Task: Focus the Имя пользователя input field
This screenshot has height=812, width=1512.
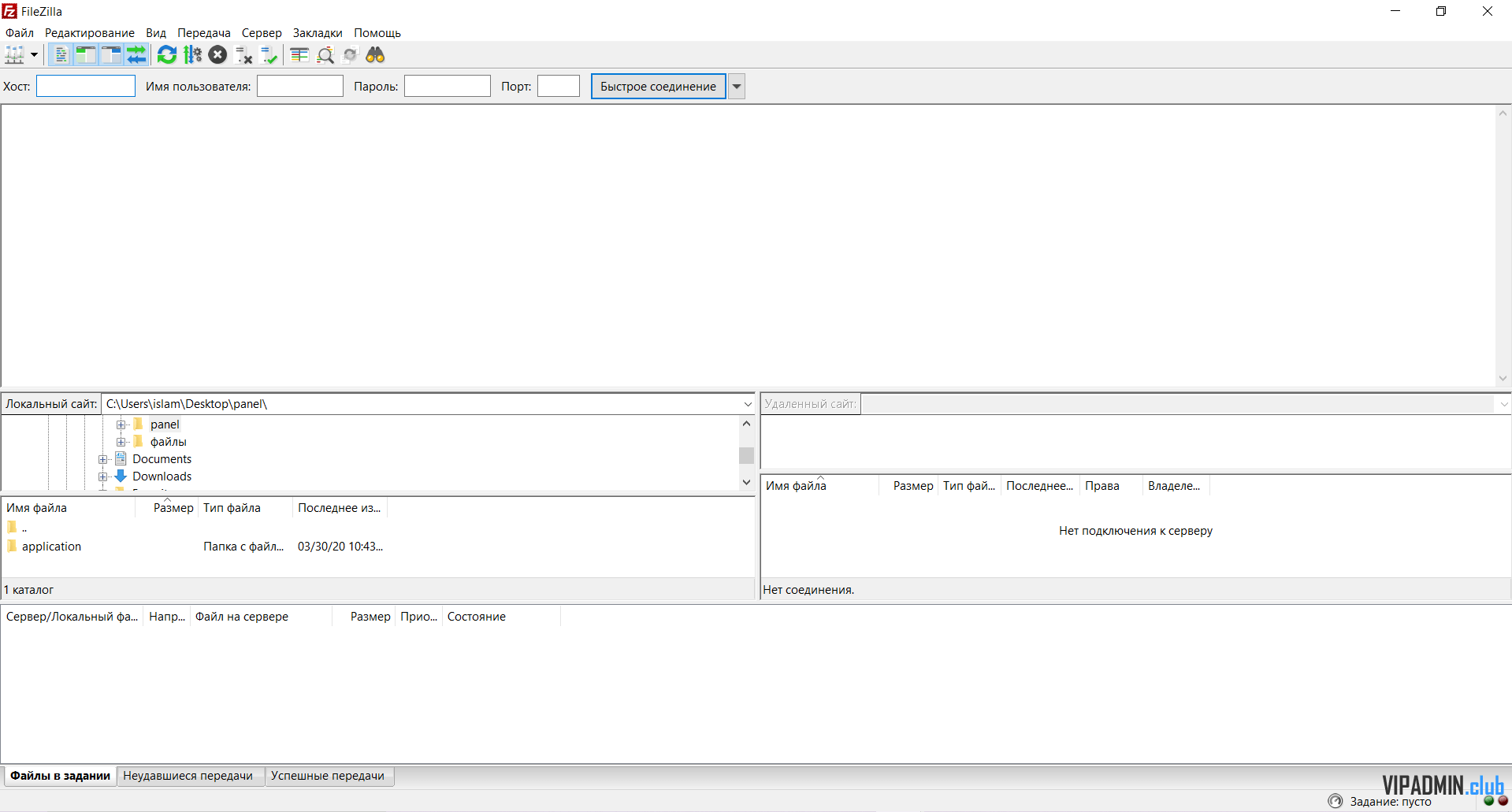Action: [300, 86]
